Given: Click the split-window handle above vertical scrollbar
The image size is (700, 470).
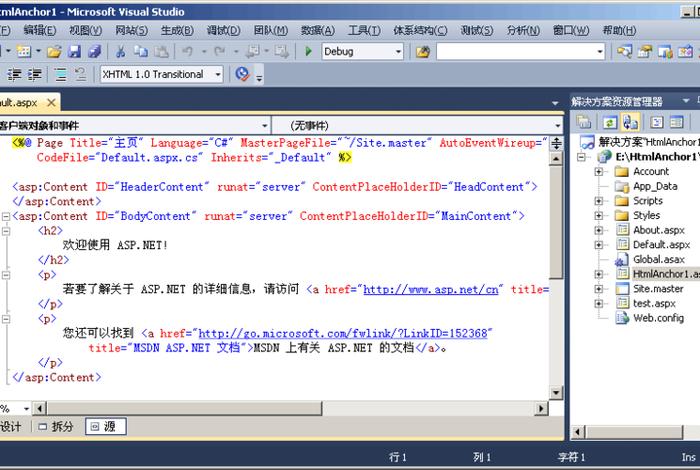Looking at the screenshot, I should pyautogui.click(x=556, y=144).
